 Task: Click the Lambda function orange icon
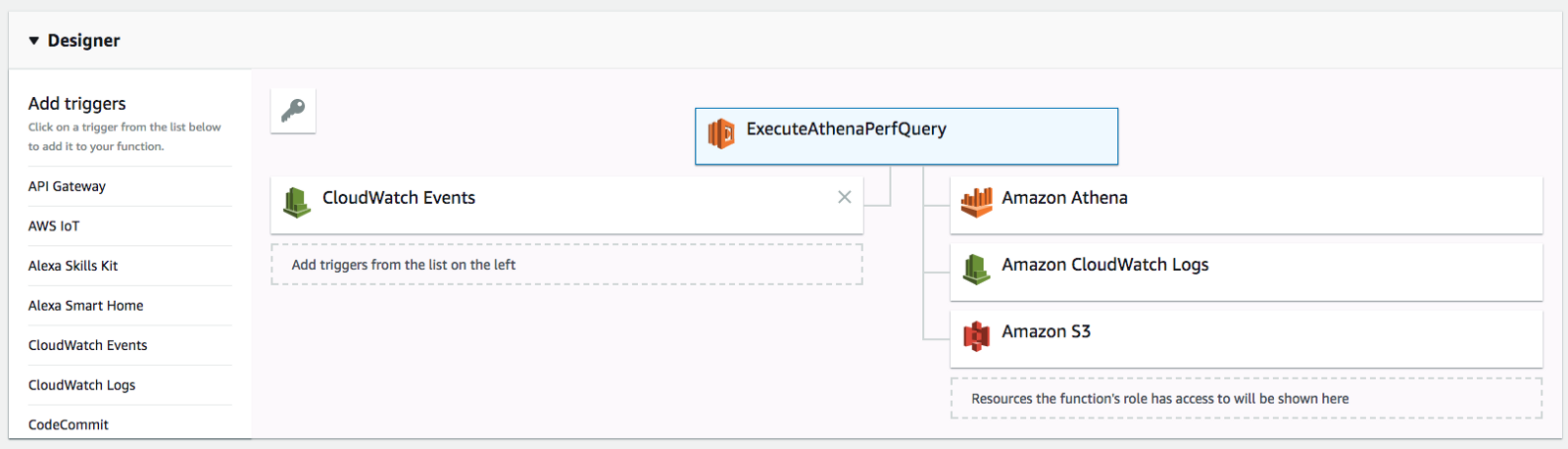721,132
